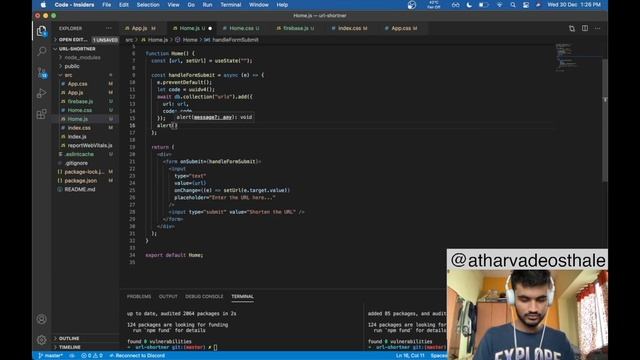Expand the Outline section
This screenshot has height=360, width=640.
coord(69,338)
